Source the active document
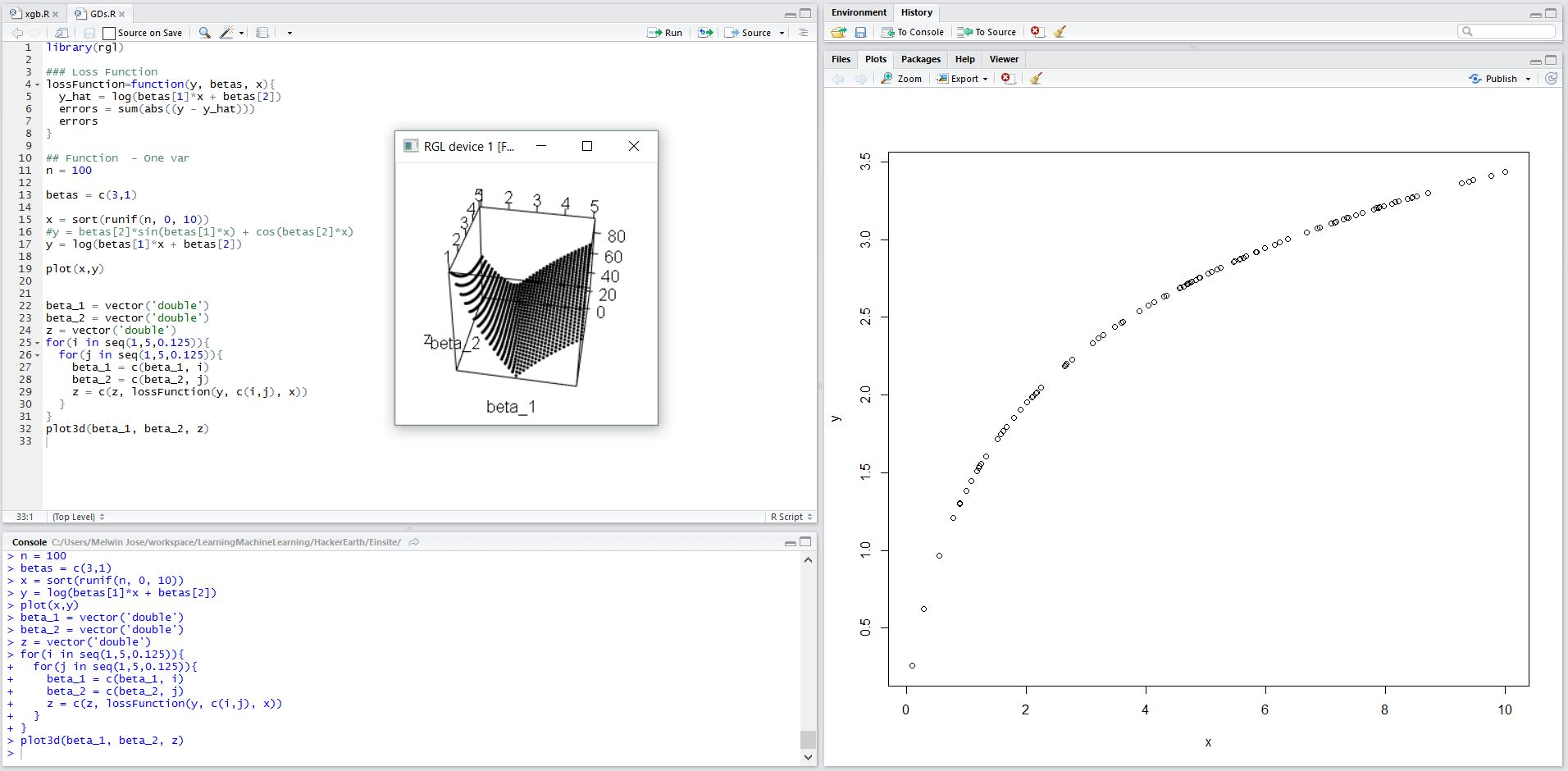 [748, 33]
